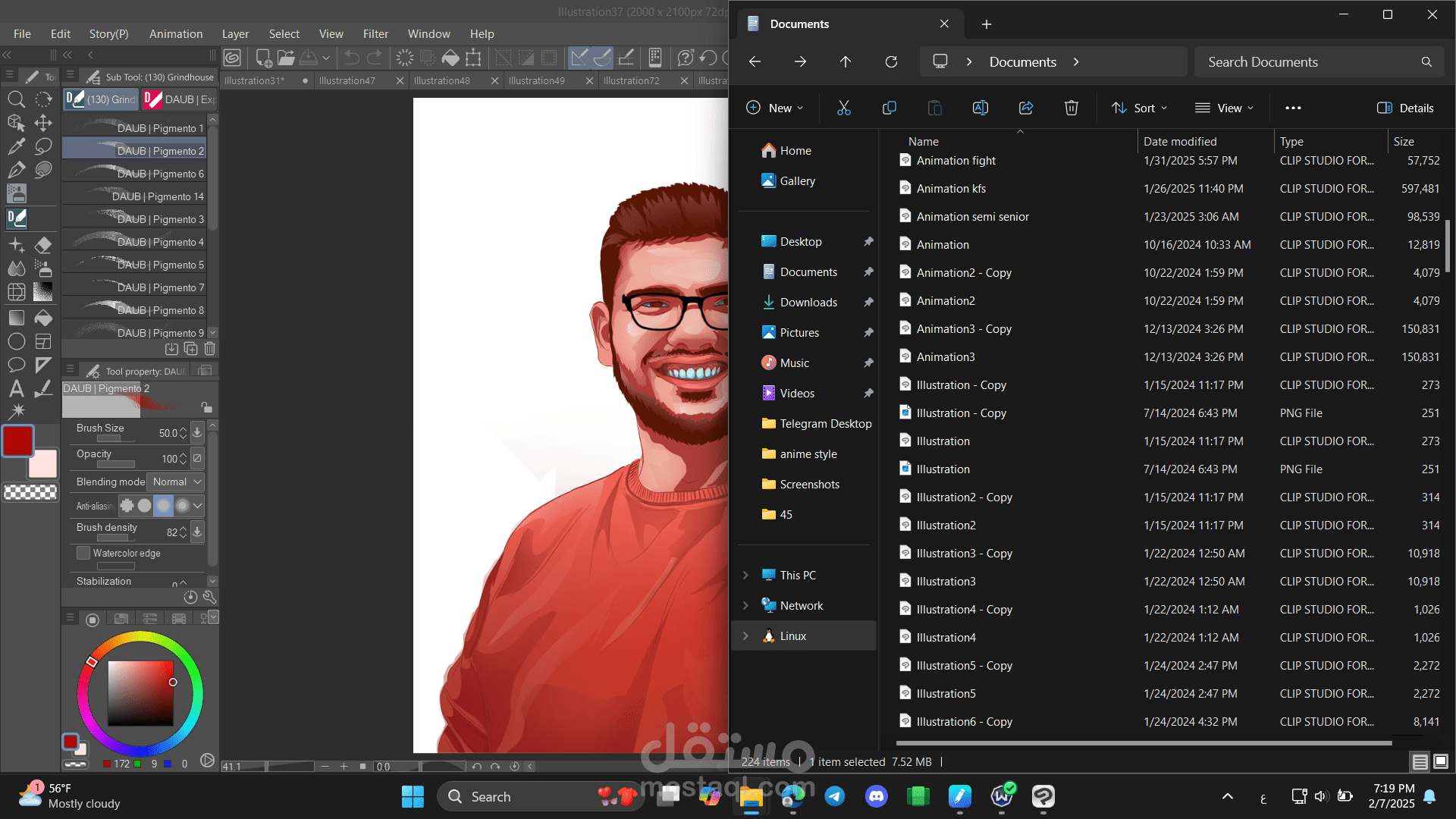
Task: Select the Text tool
Action: click(16, 389)
